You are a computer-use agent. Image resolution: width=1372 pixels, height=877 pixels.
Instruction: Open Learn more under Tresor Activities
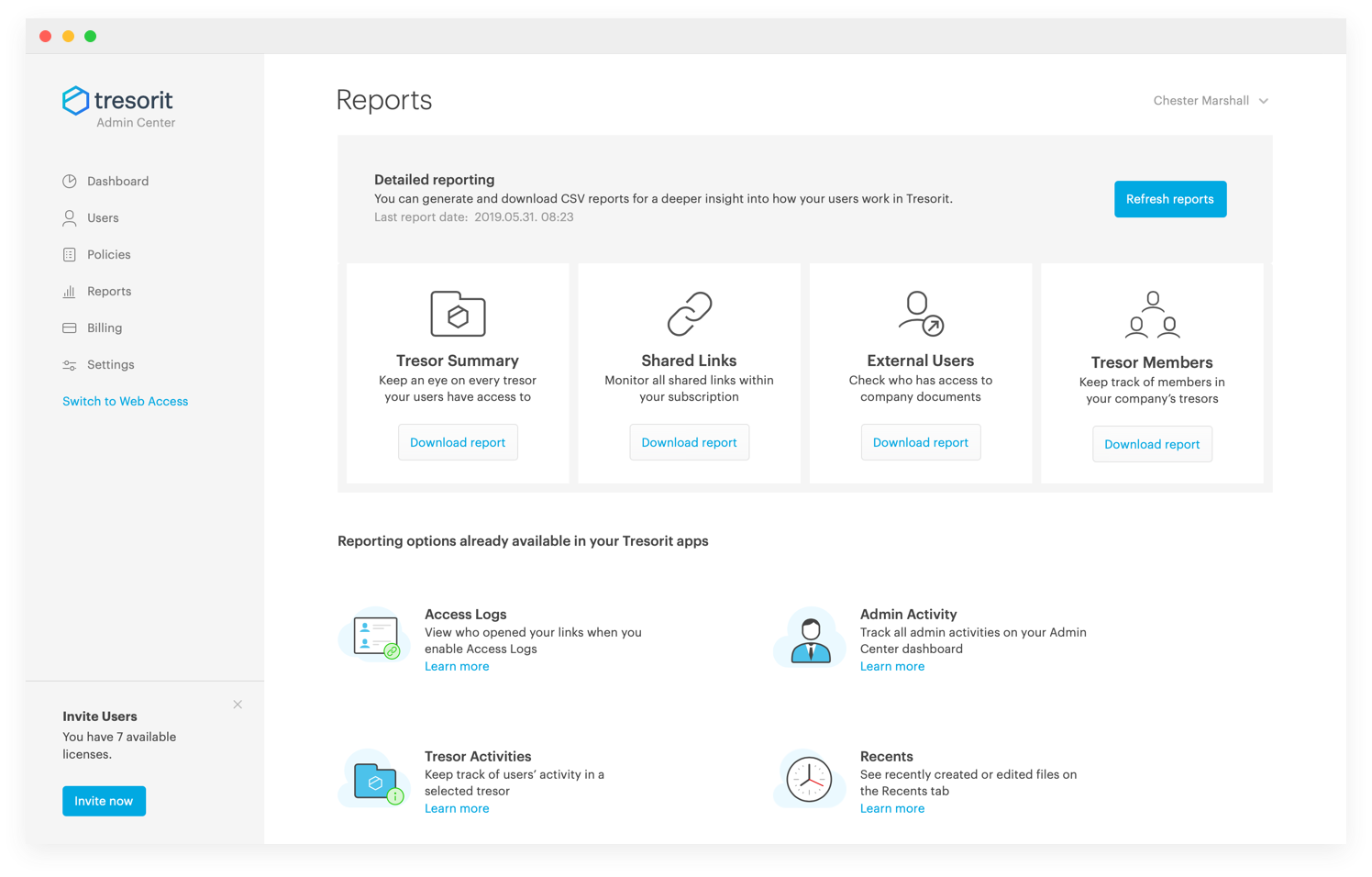pyautogui.click(x=457, y=809)
